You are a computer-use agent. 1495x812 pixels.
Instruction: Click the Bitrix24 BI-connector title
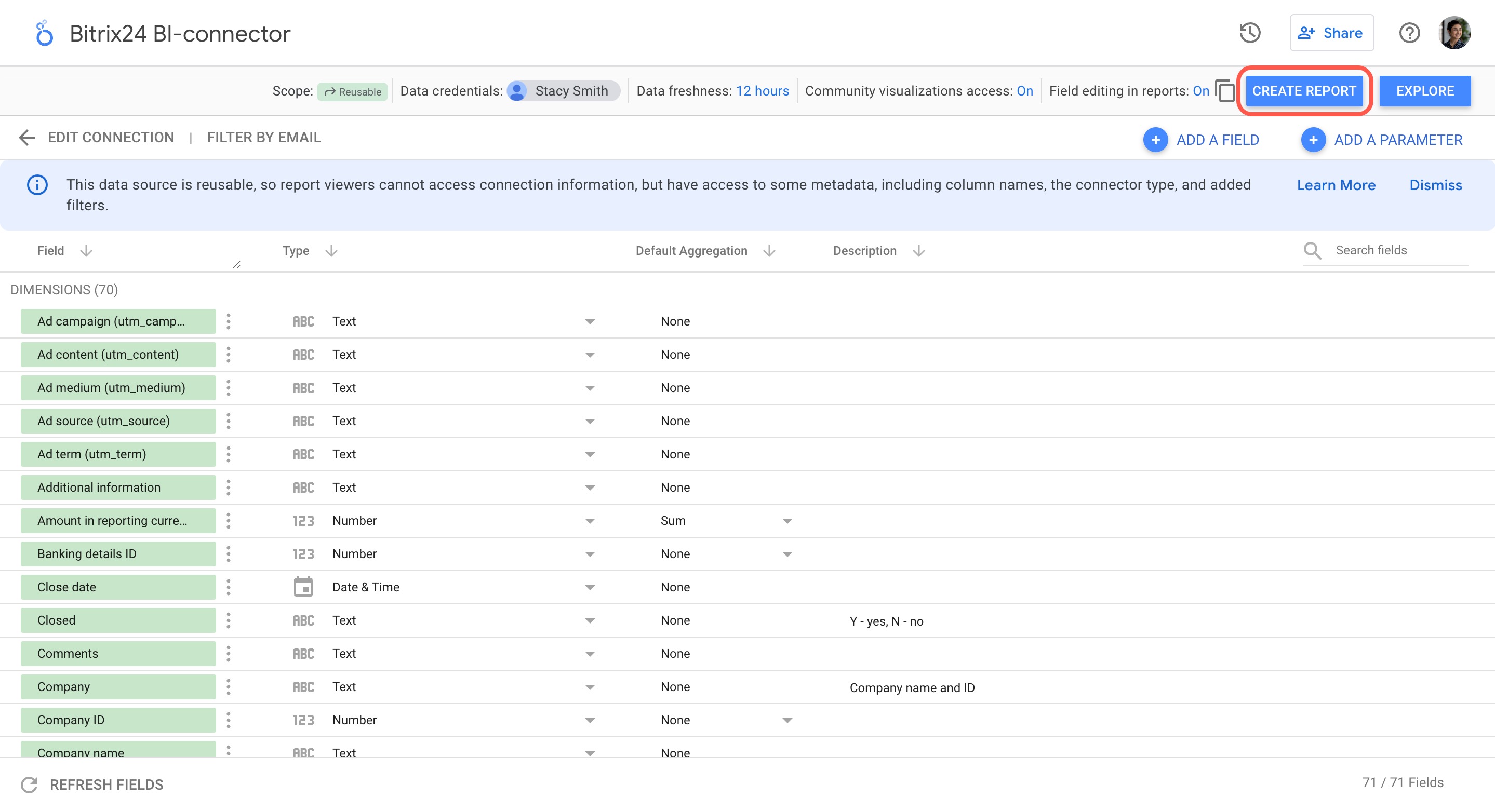click(x=180, y=34)
